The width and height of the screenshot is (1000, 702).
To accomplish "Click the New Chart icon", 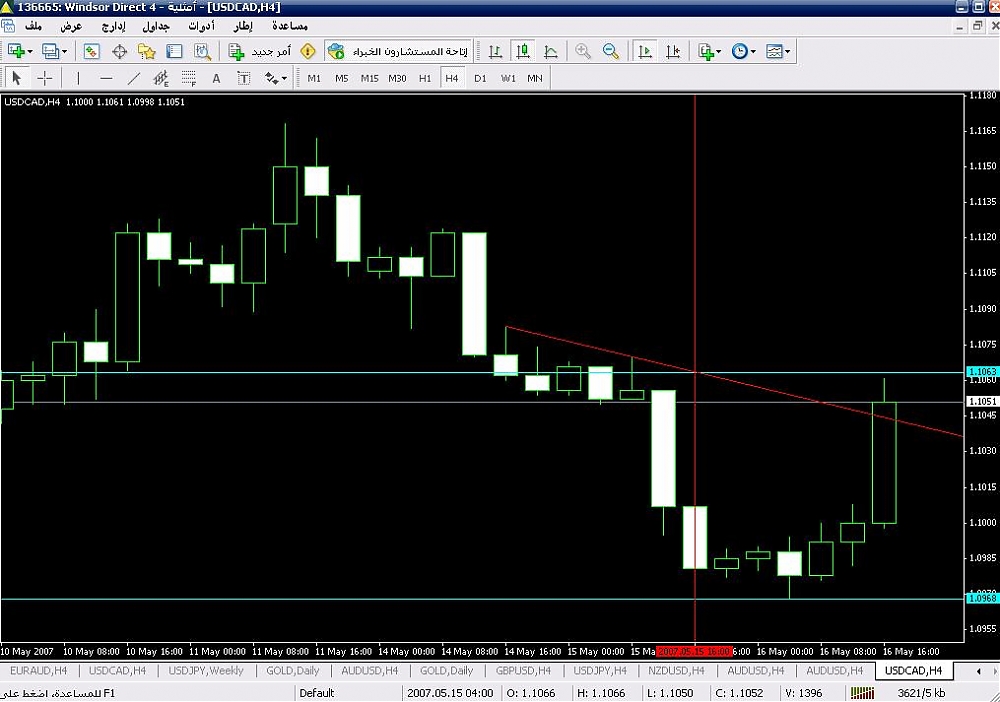I will click(x=16, y=52).
